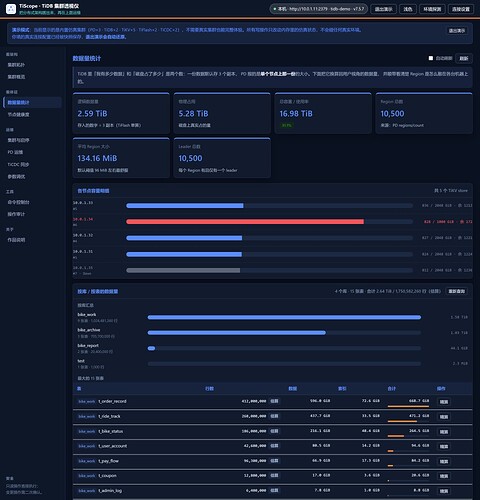Click the TiScope logo icon
The width and height of the screenshot is (480, 500).
[x=11, y=9]
